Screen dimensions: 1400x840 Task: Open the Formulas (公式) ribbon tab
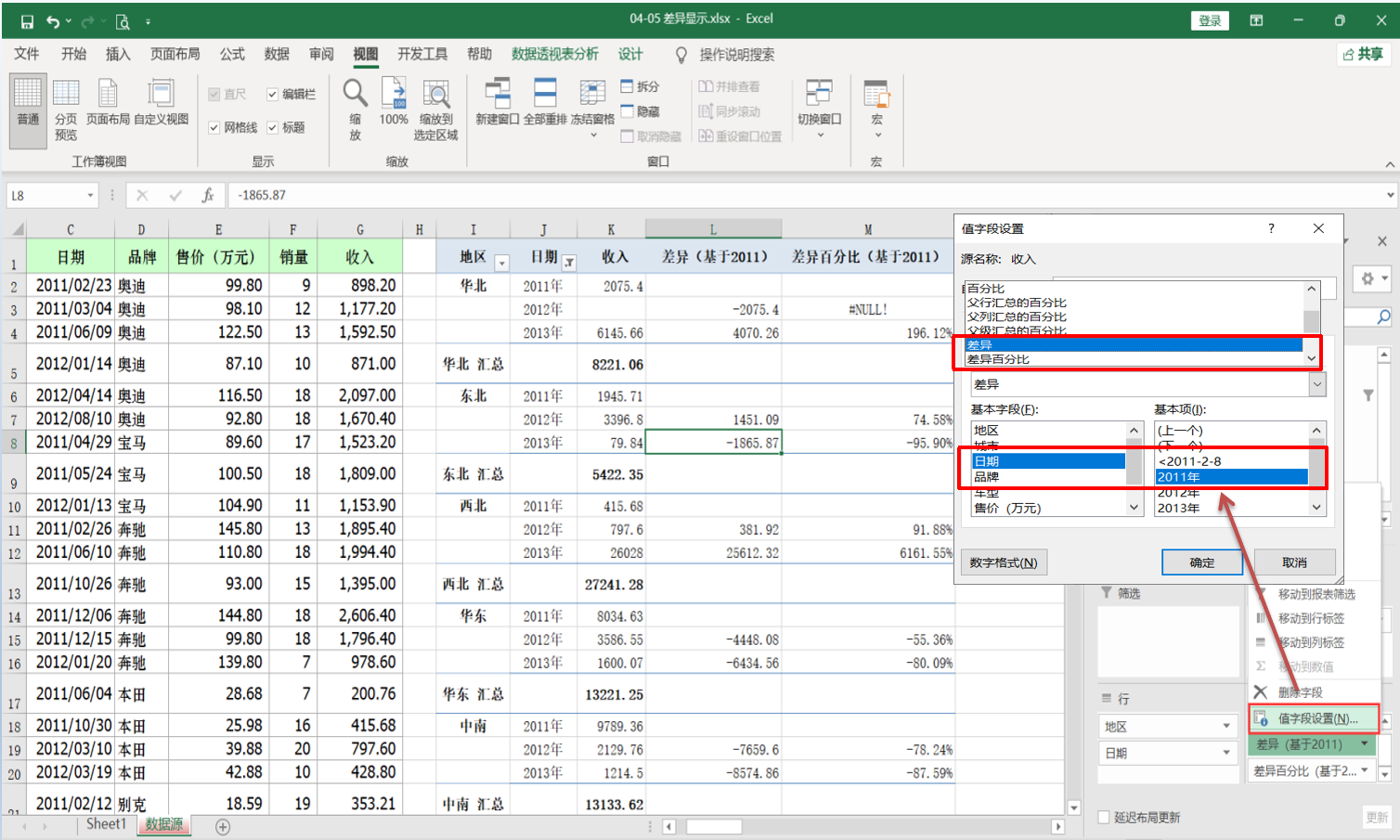tap(232, 55)
